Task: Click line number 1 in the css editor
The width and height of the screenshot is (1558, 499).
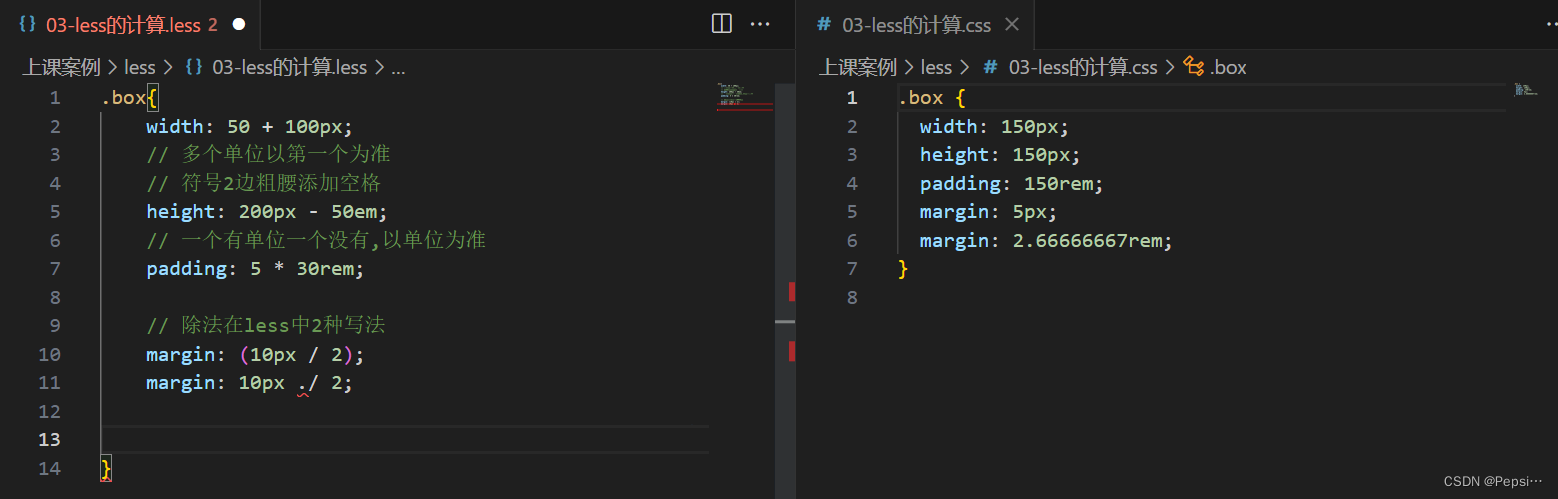Action: point(852,98)
